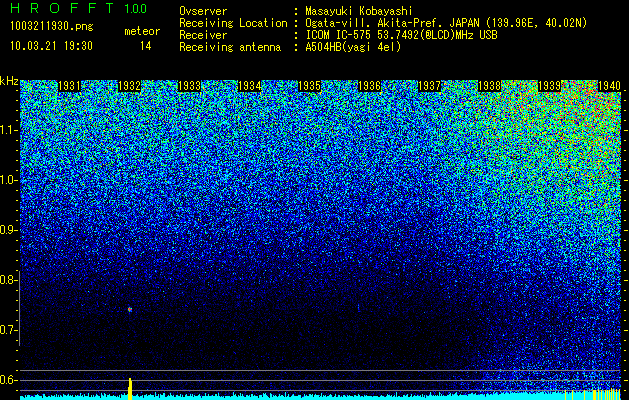The height and width of the screenshot is (400, 629).
Task: Select the file name 1003211930.png
Action: pos(52,27)
